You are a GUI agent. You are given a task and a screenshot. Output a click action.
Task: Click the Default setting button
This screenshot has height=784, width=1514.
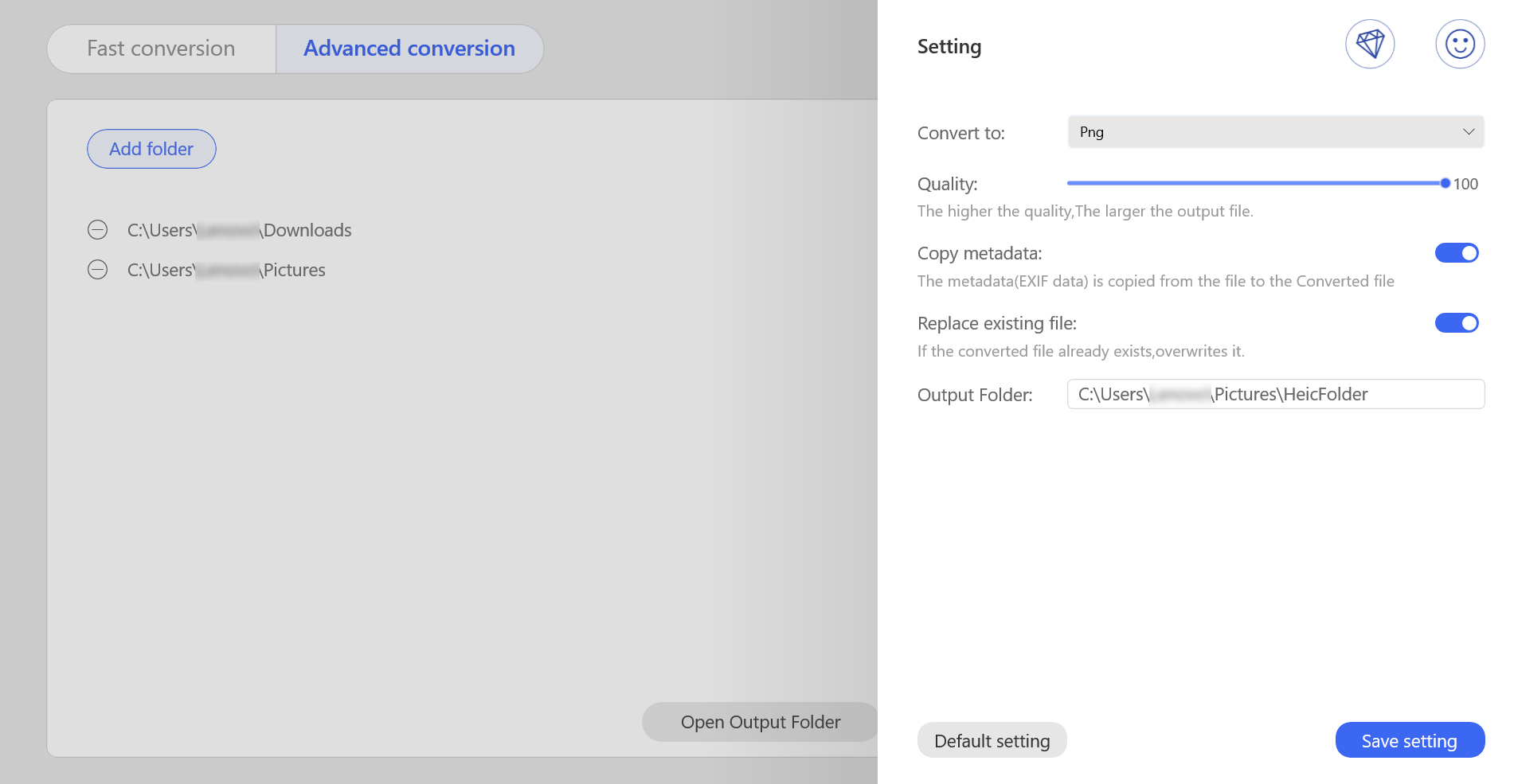[x=992, y=741]
